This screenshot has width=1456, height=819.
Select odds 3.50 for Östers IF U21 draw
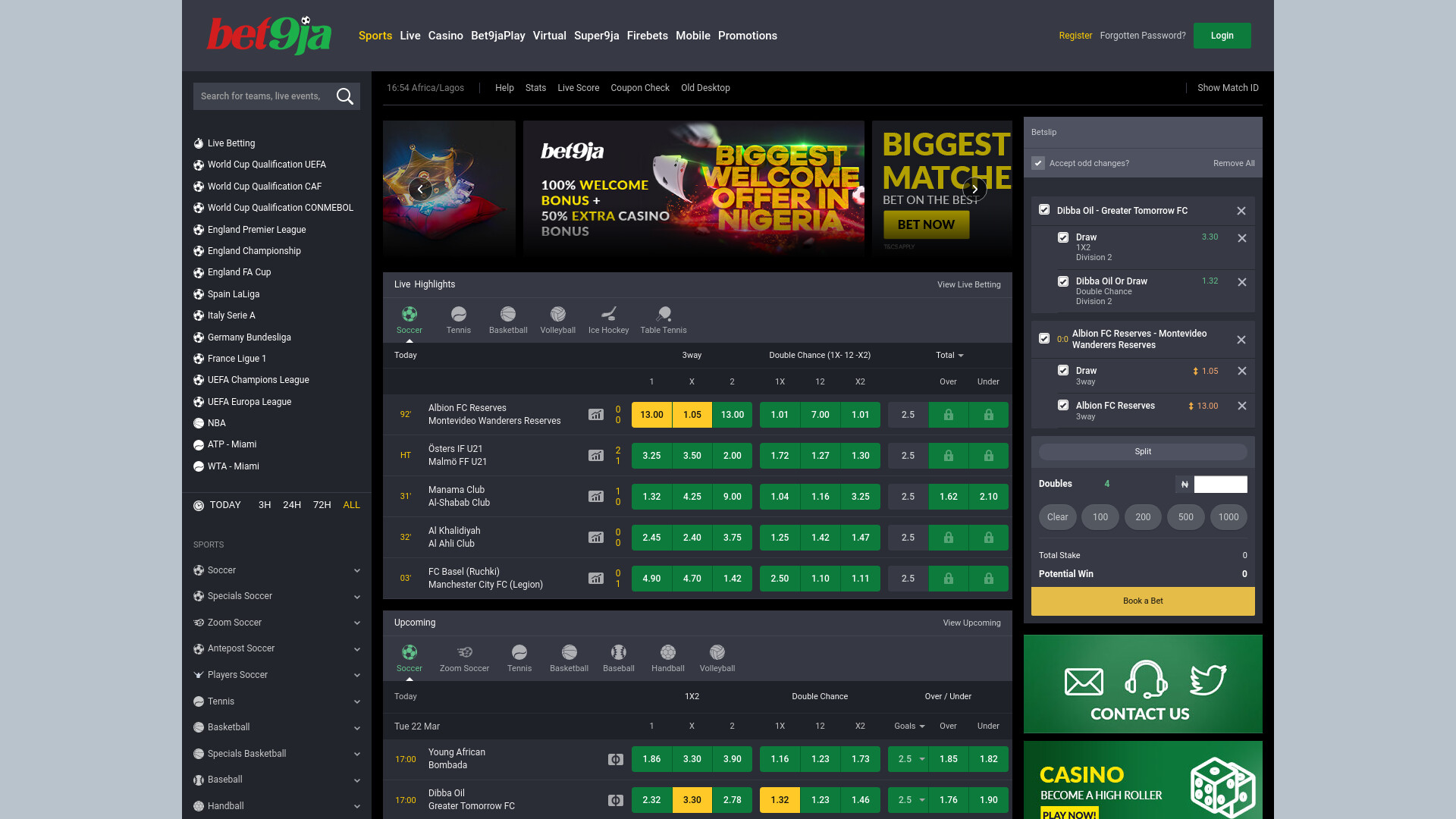[x=692, y=456]
